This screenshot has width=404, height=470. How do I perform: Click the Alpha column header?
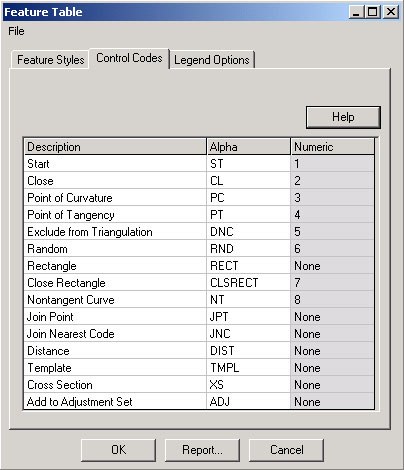click(248, 147)
